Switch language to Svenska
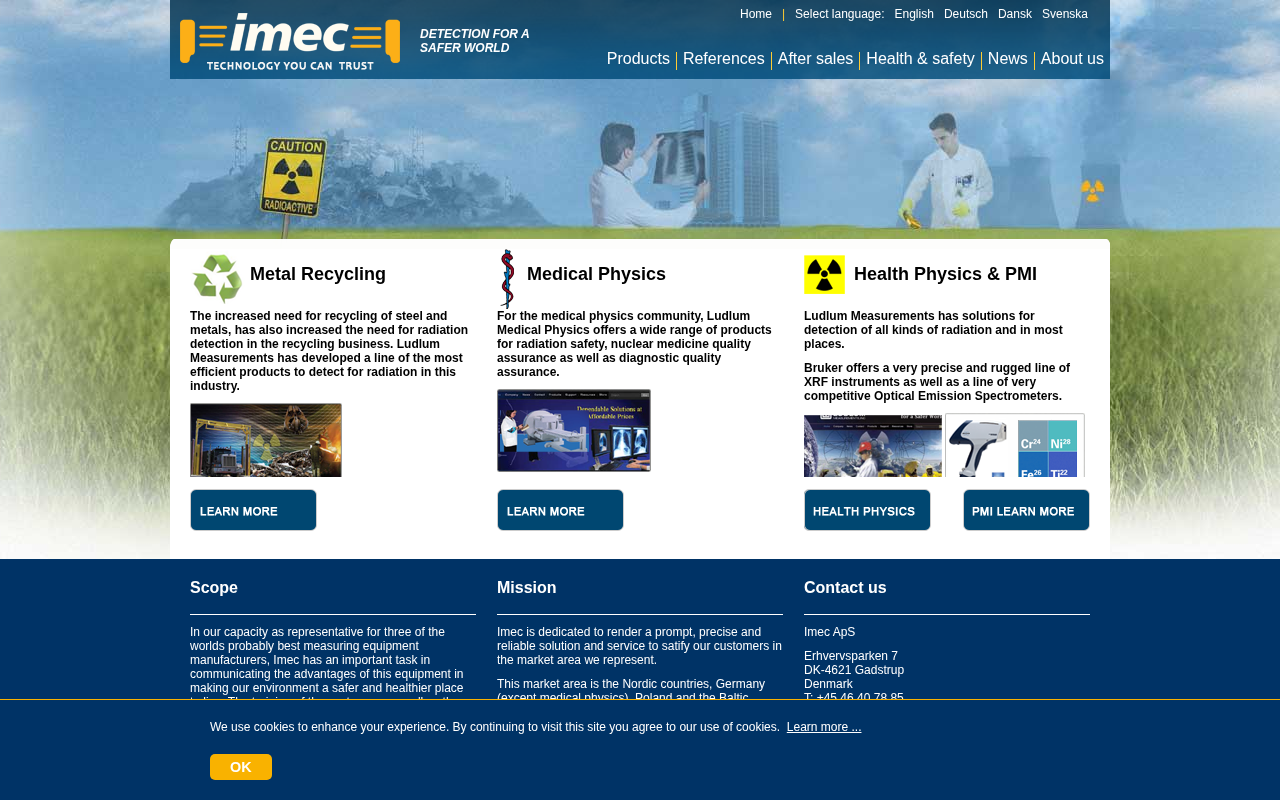 click(x=1065, y=14)
